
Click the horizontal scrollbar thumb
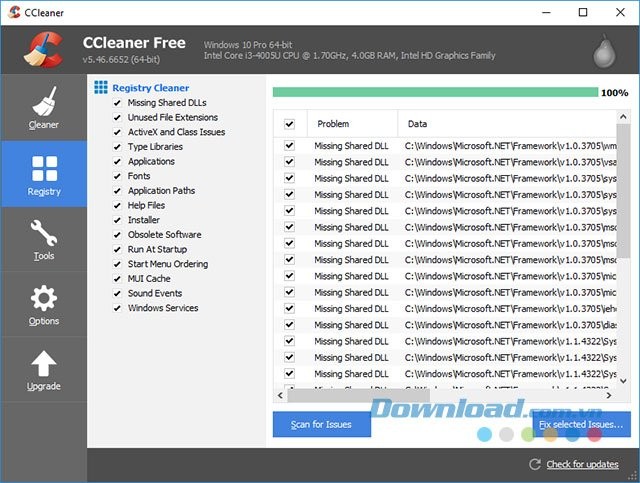click(358, 395)
